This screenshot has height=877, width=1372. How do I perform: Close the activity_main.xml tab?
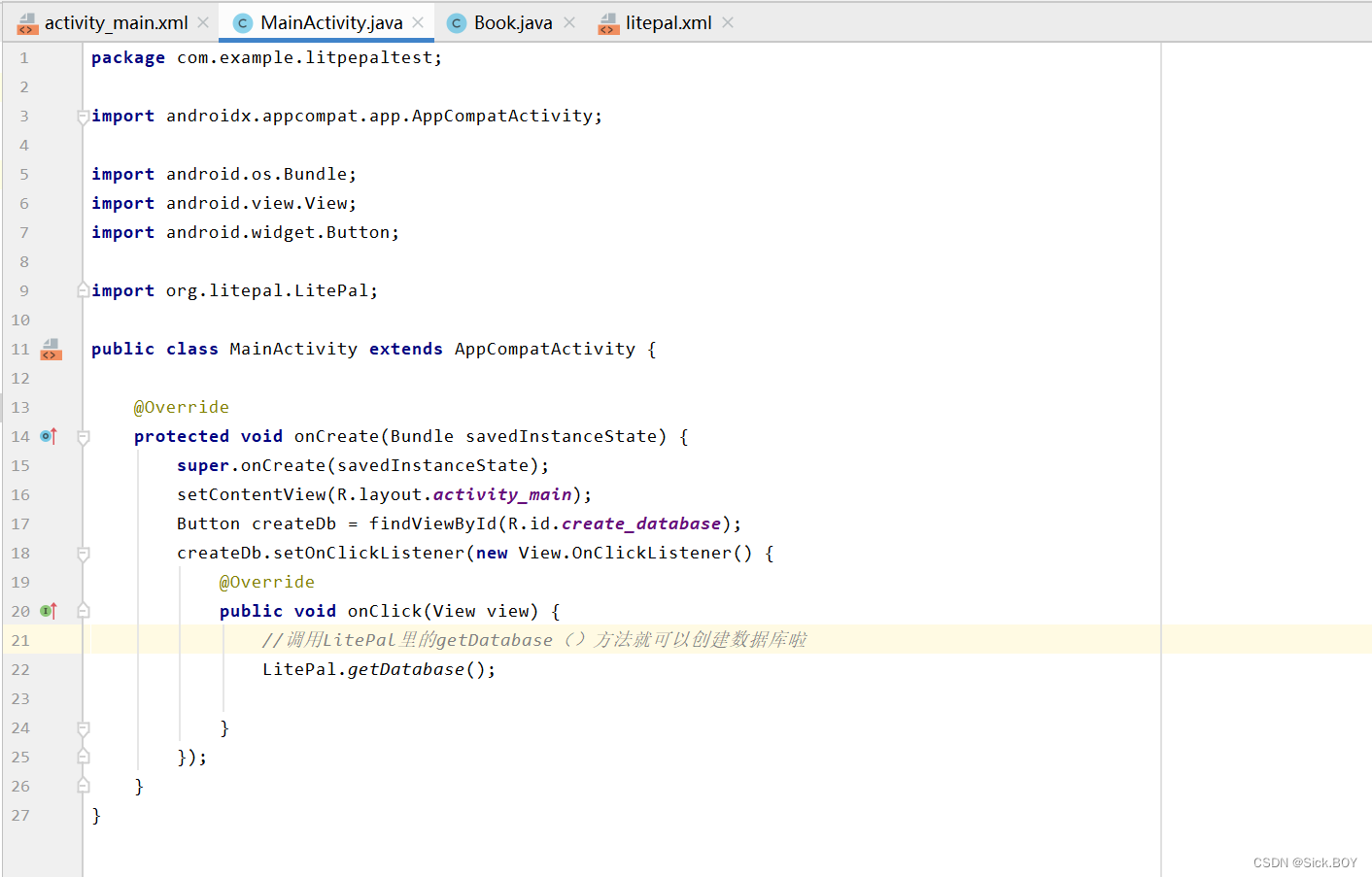pos(203,22)
